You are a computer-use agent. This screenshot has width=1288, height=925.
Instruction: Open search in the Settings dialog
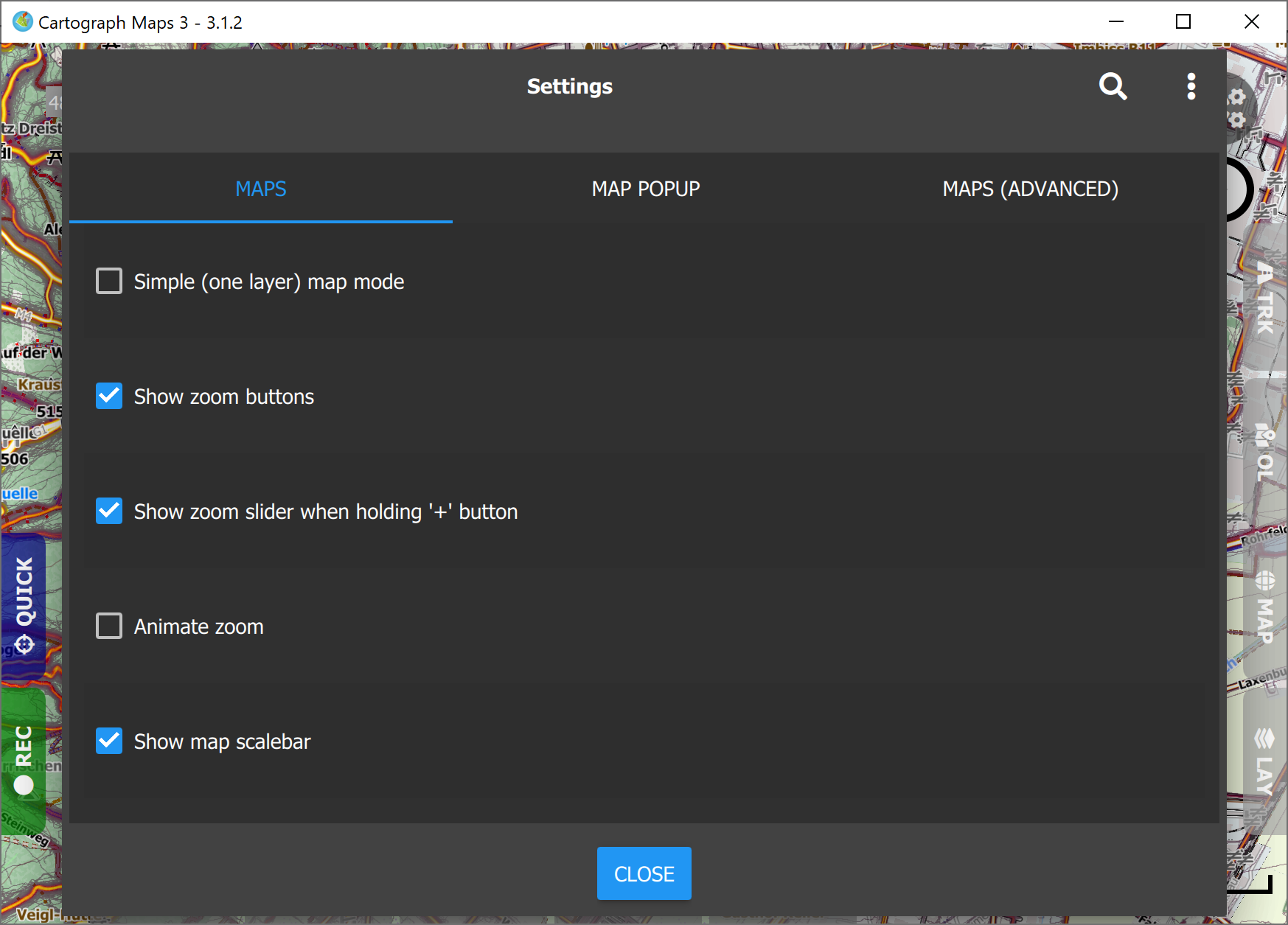(x=1113, y=86)
